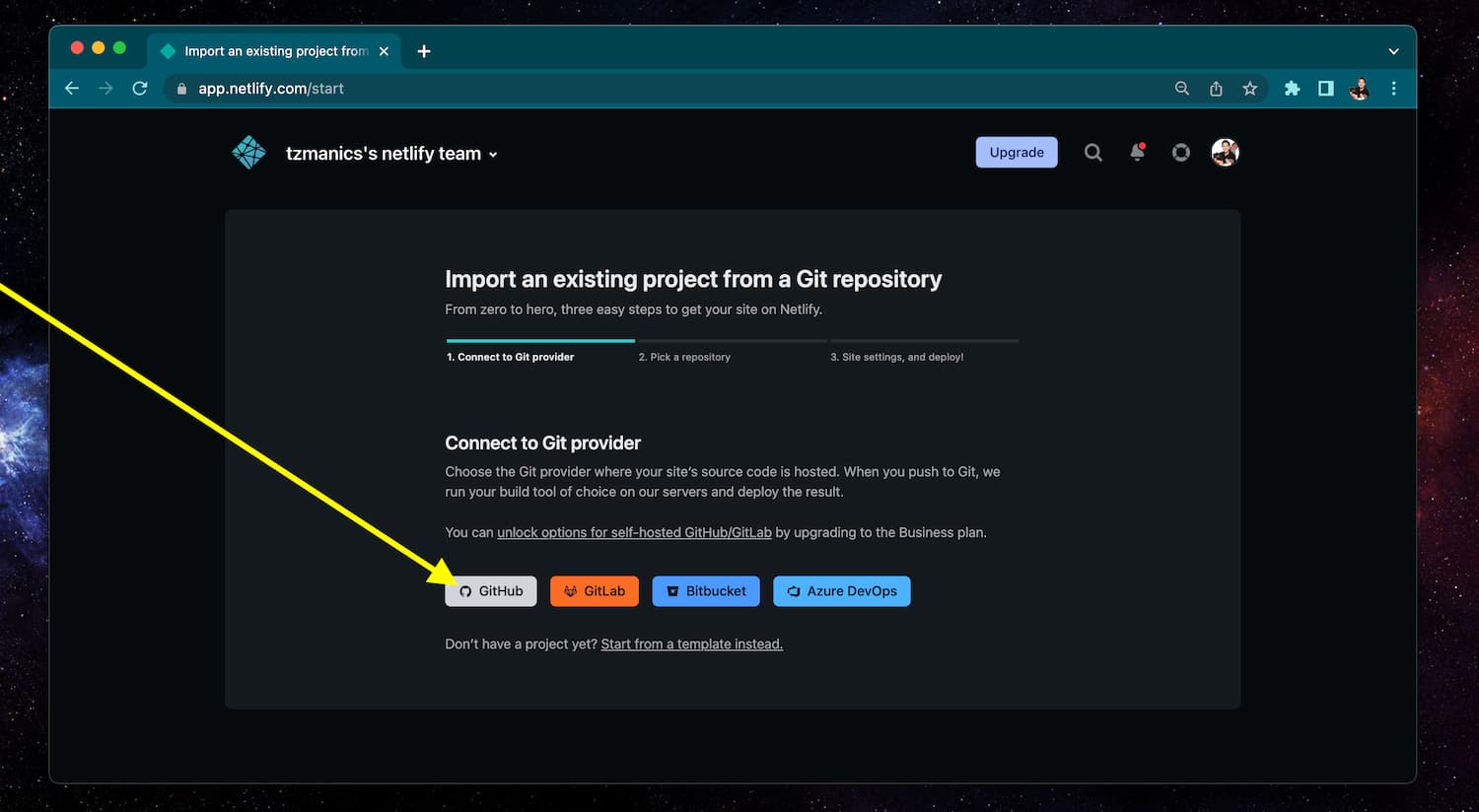Open the user avatar menu in Netlify header
The image size is (1479, 812).
click(x=1225, y=152)
